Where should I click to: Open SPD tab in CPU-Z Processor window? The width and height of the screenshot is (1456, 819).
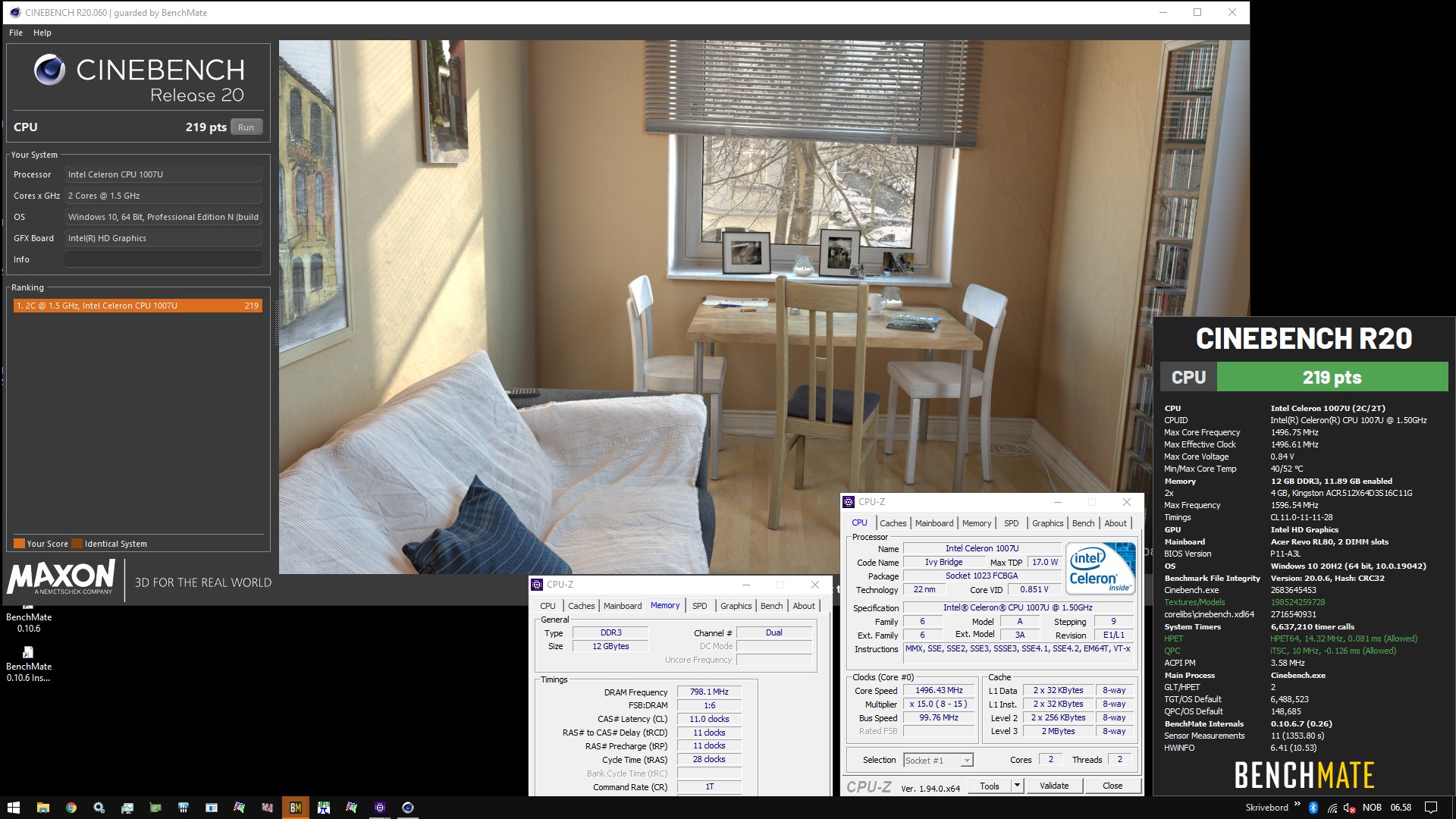click(1011, 523)
